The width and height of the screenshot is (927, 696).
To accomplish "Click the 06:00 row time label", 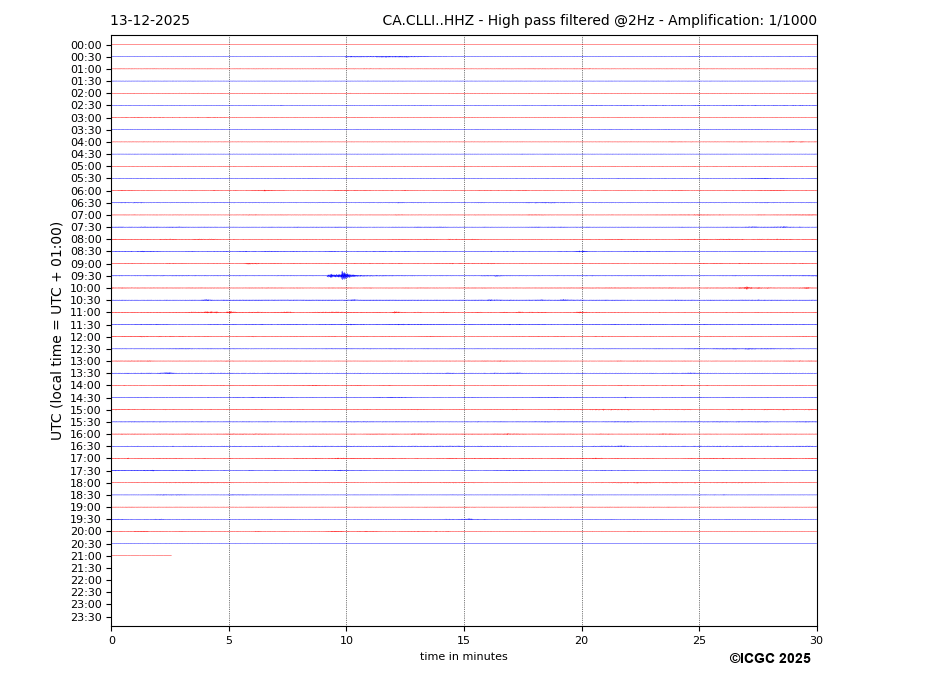I will pos(86,191).
